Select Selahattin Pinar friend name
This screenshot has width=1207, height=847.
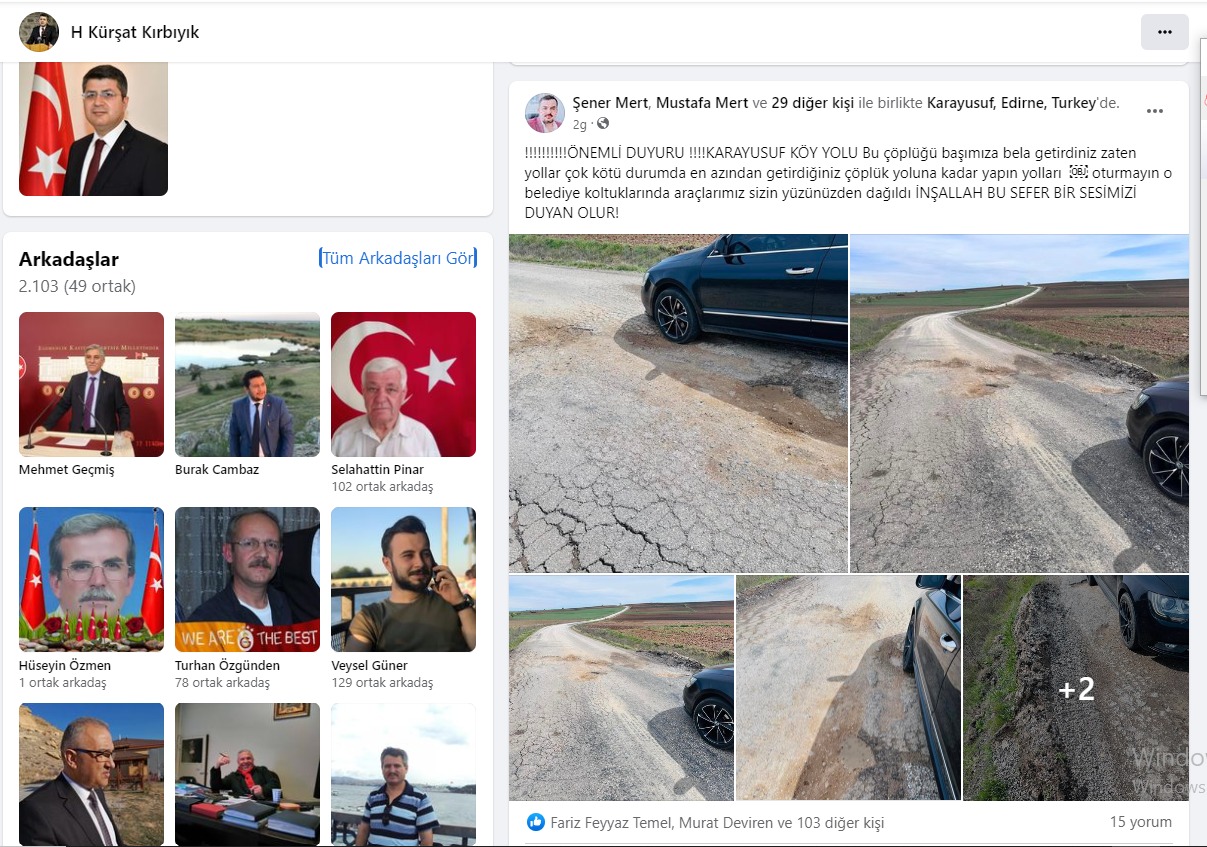point(377,469)
